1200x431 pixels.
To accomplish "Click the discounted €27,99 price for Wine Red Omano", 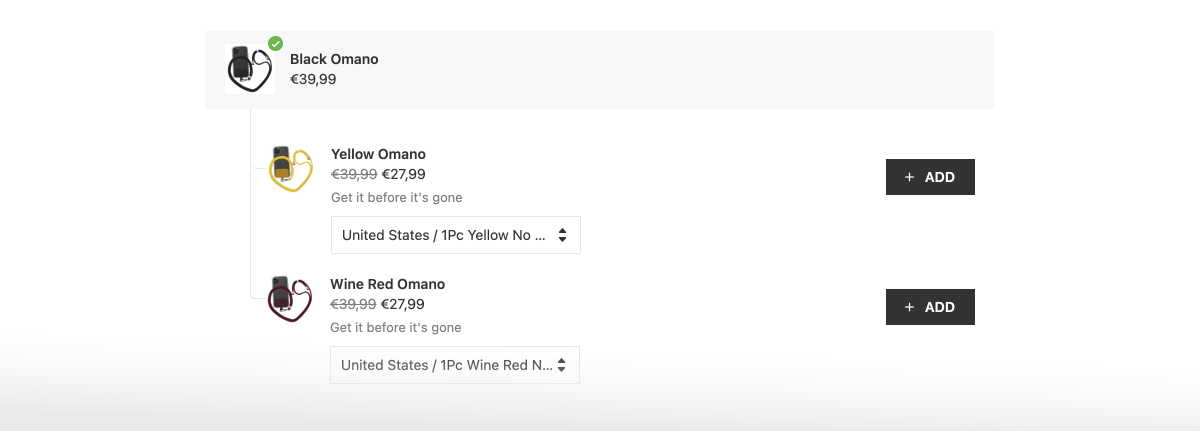I will pos(403,304).
